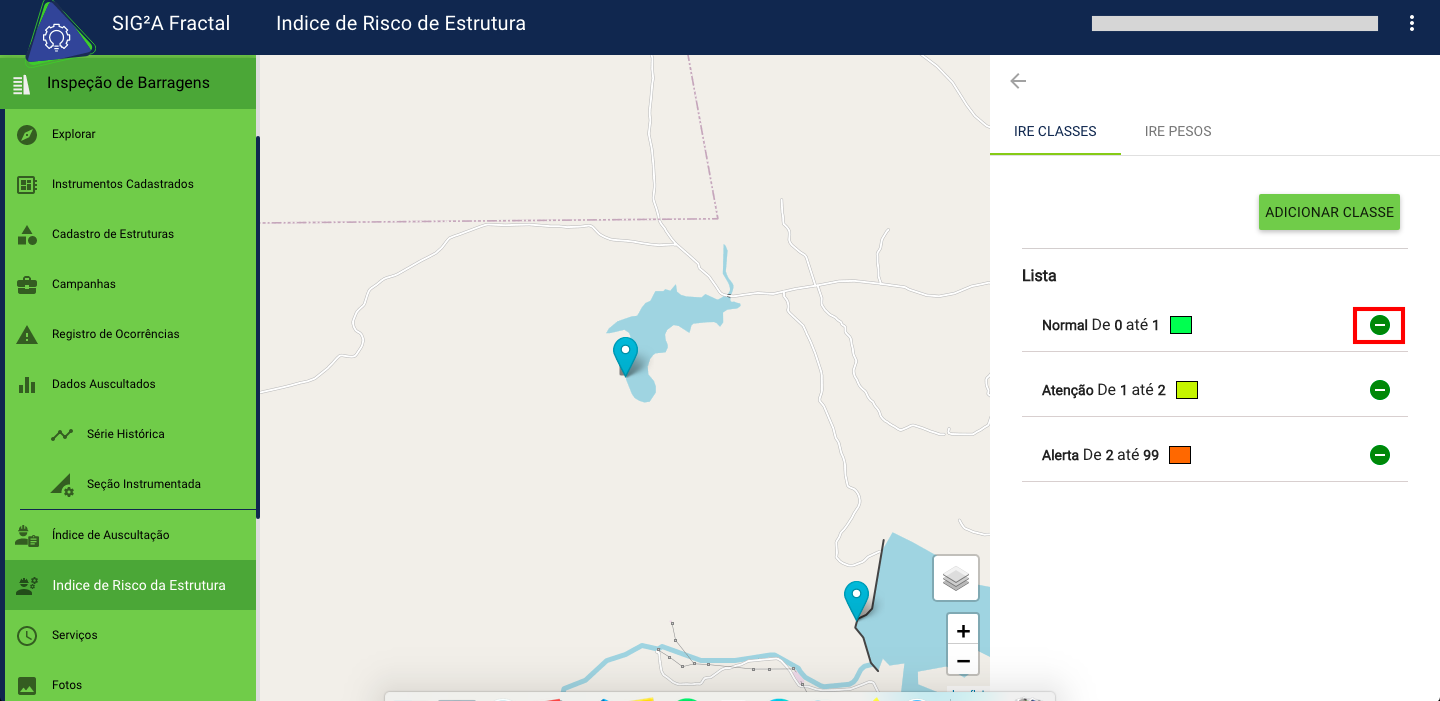
Task: Click the gray user name bar in header
Action: (1235, 23)
